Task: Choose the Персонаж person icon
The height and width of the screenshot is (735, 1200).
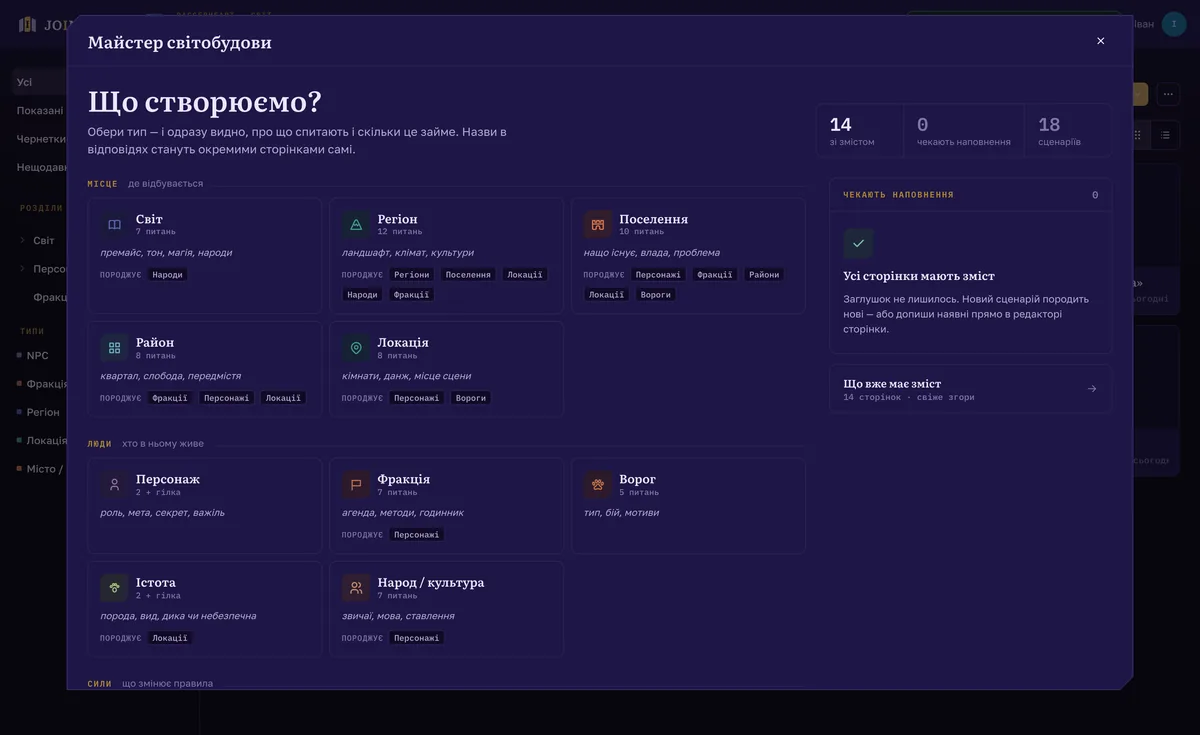Action: (x=115, y=485)
